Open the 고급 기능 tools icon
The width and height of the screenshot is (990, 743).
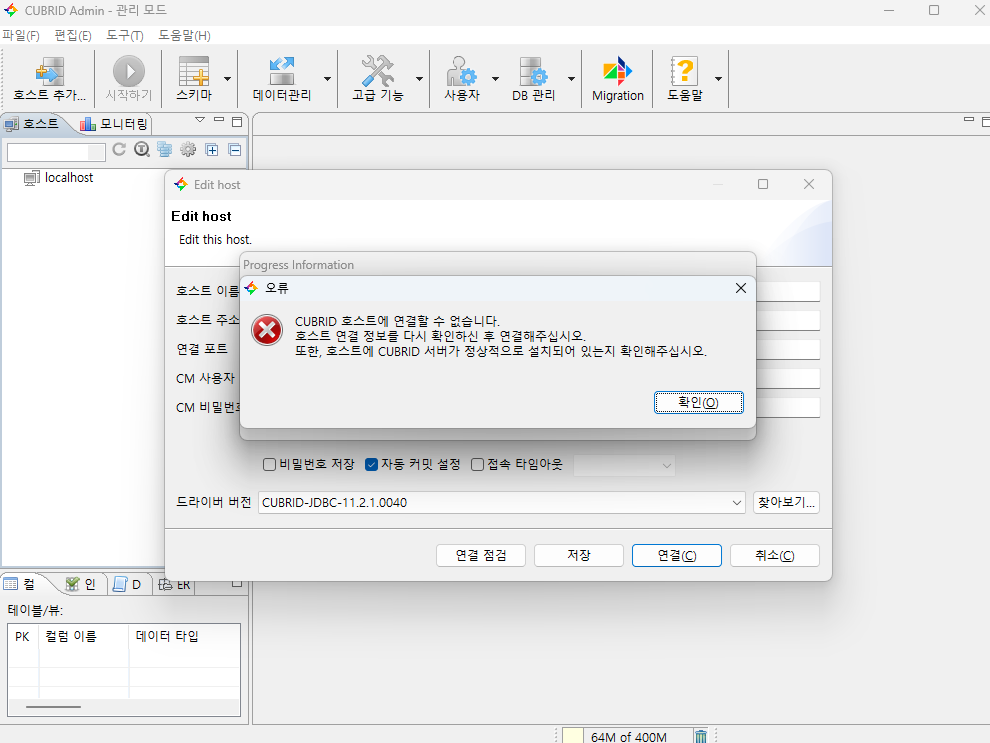[378, 72]
